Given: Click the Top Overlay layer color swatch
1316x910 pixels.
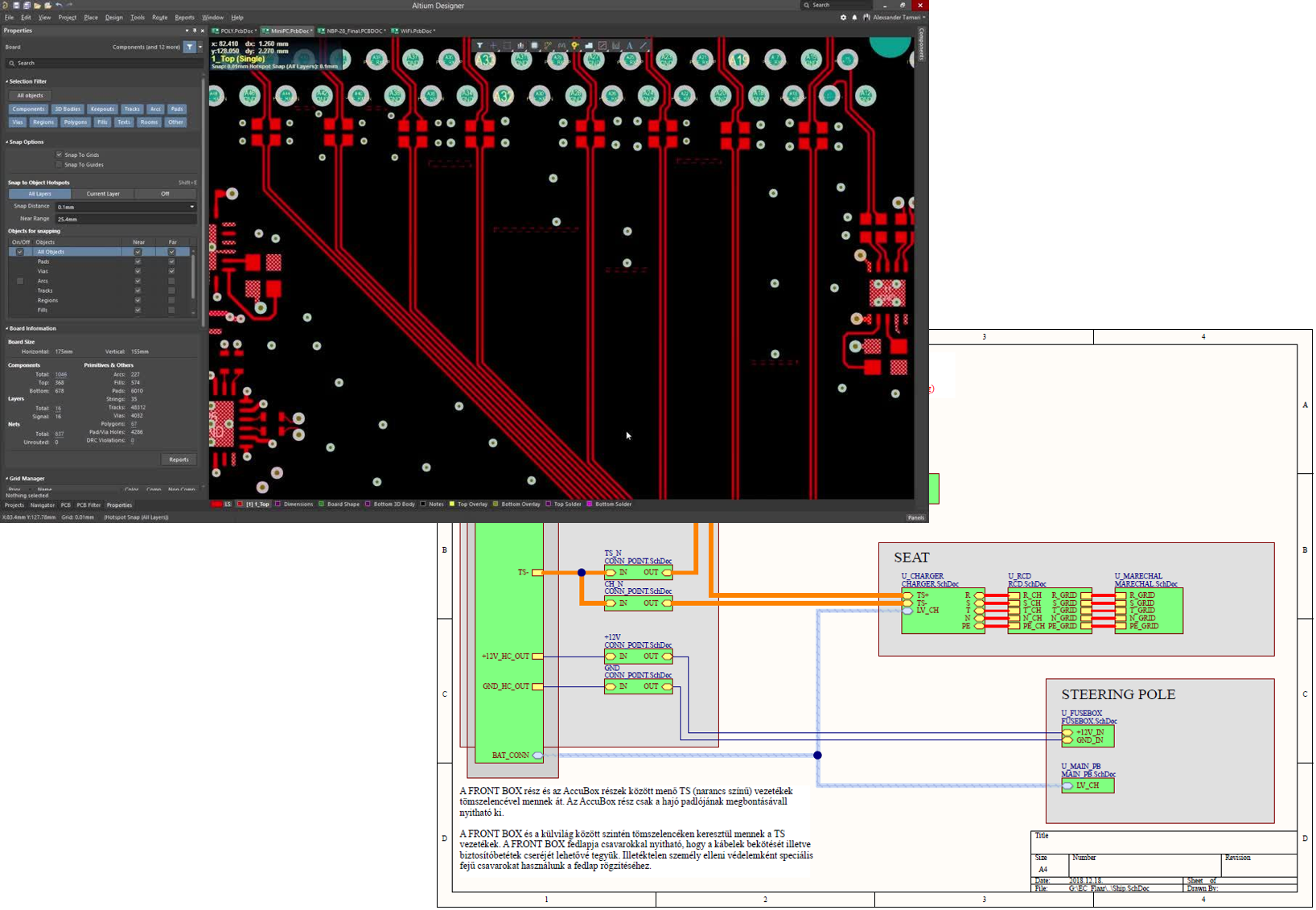Looking at the screenshot, I should (x=452, y=504).
